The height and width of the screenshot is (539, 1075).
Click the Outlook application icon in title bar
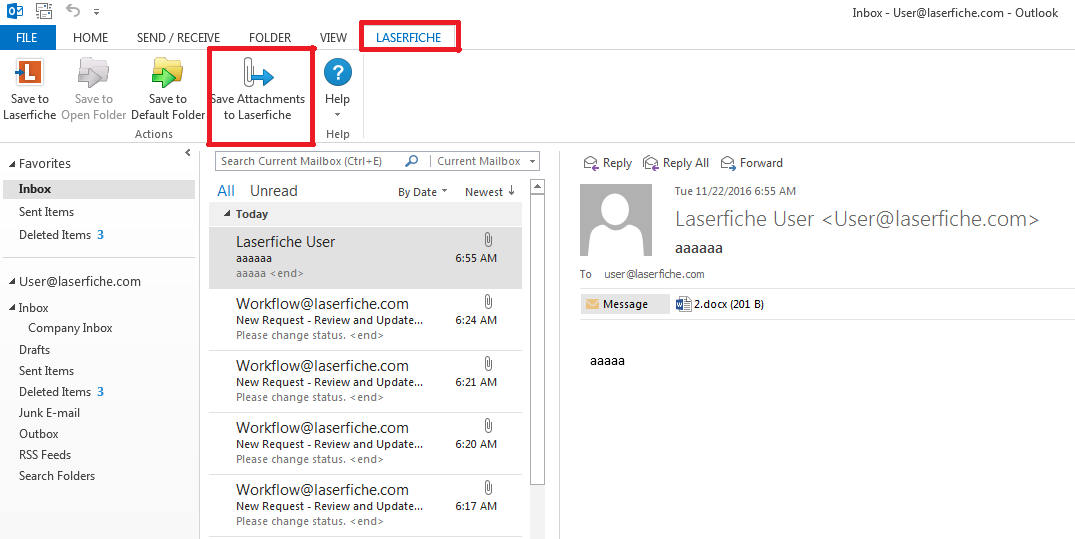pyautogui.click(x=15, y=11)
